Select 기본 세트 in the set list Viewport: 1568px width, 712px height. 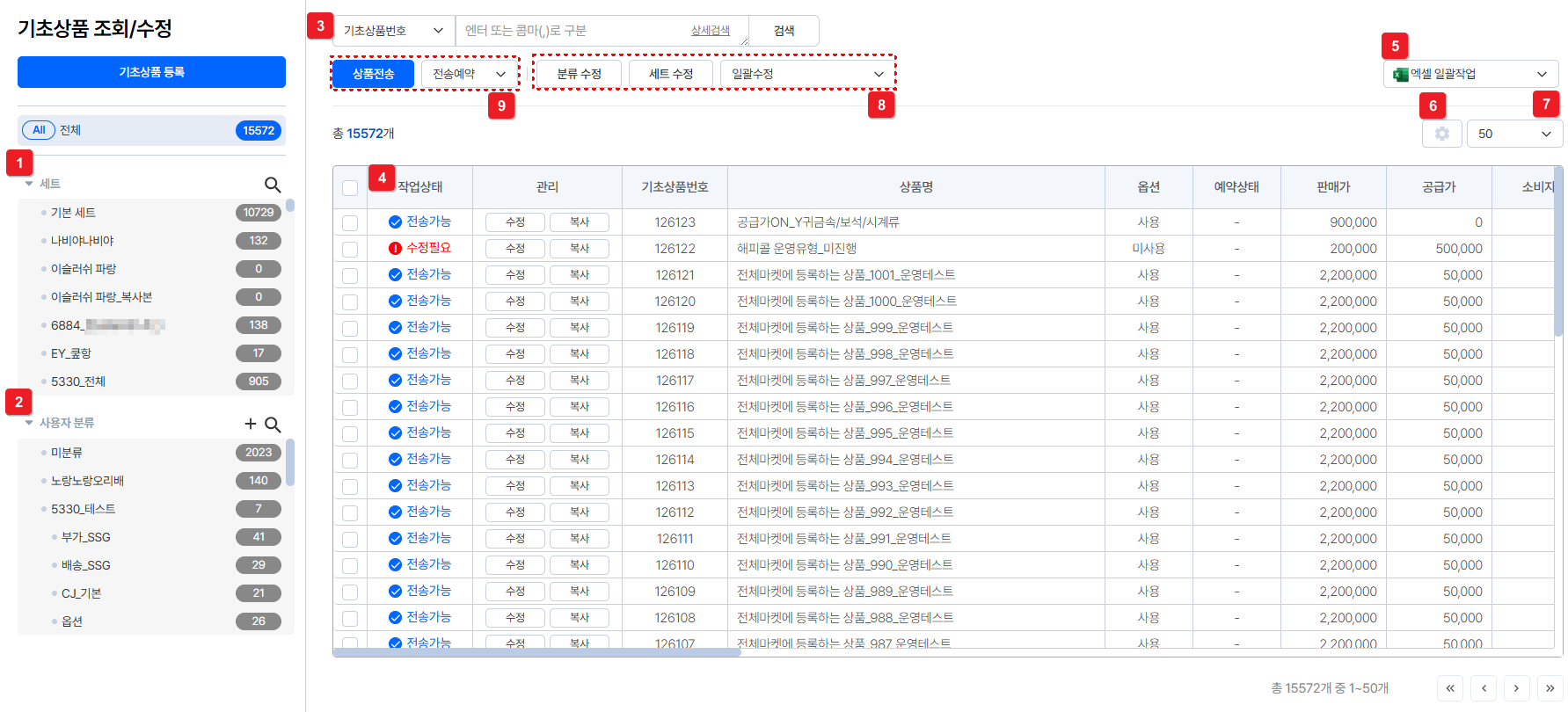(x=74, y=213)
